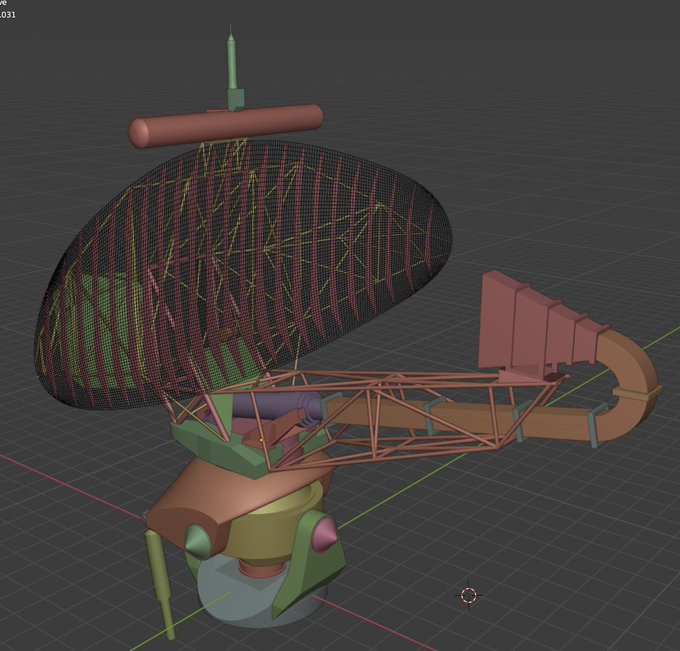Select the green box under the antenna spike
The image size is (680, 651).
235,99
